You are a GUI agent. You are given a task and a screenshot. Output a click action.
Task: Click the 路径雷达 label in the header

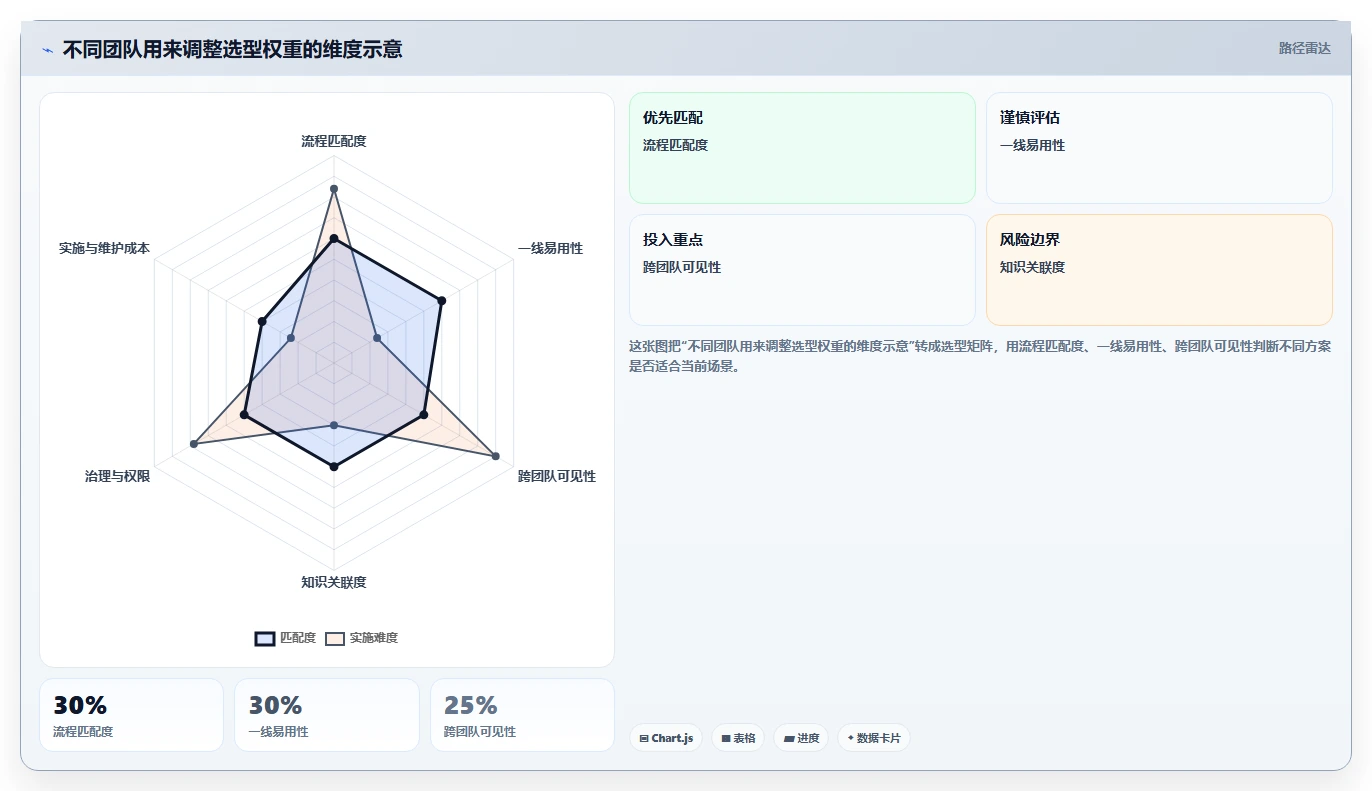click(x=1304, y=48)
